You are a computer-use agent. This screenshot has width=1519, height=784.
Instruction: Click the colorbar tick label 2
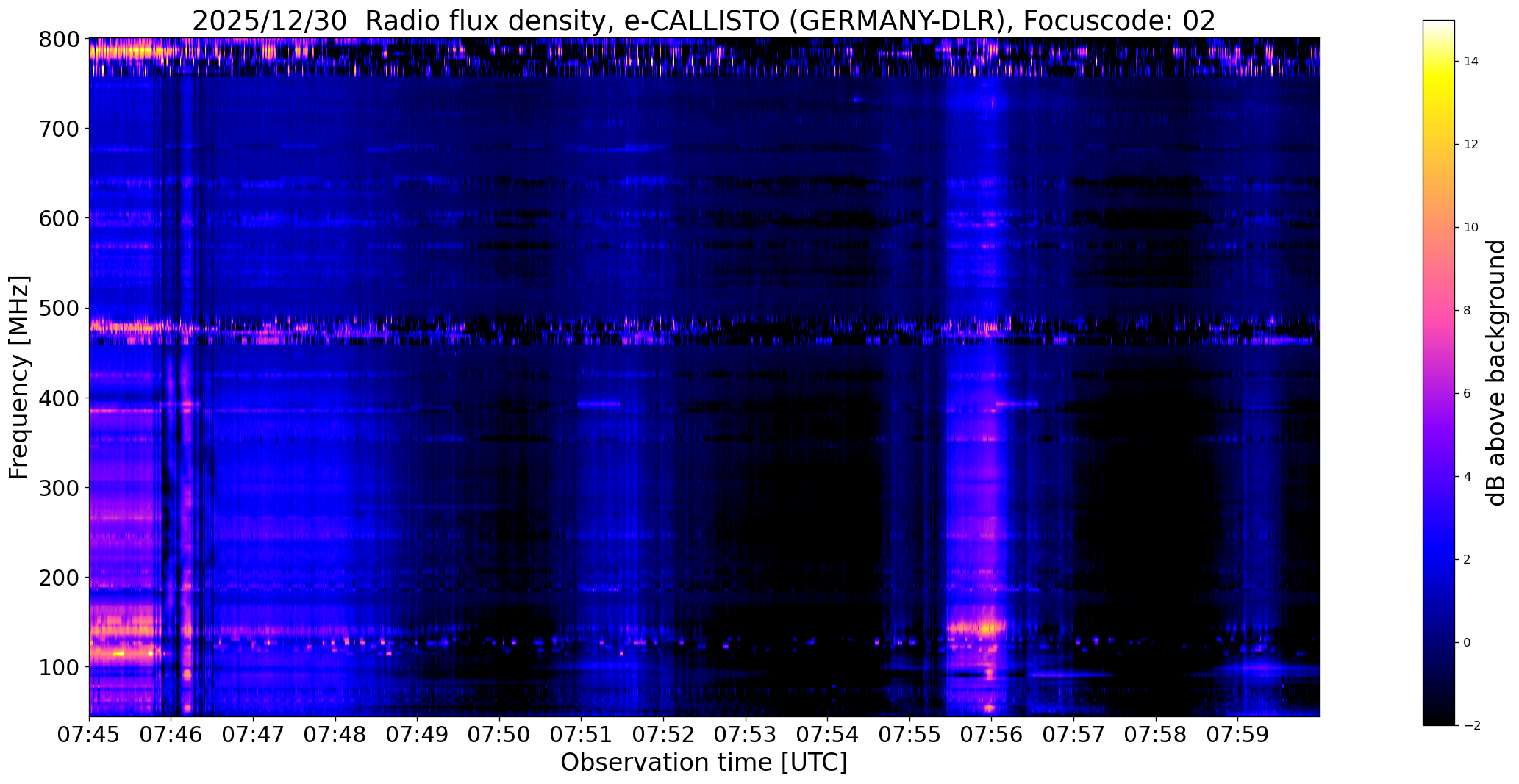1468,560
